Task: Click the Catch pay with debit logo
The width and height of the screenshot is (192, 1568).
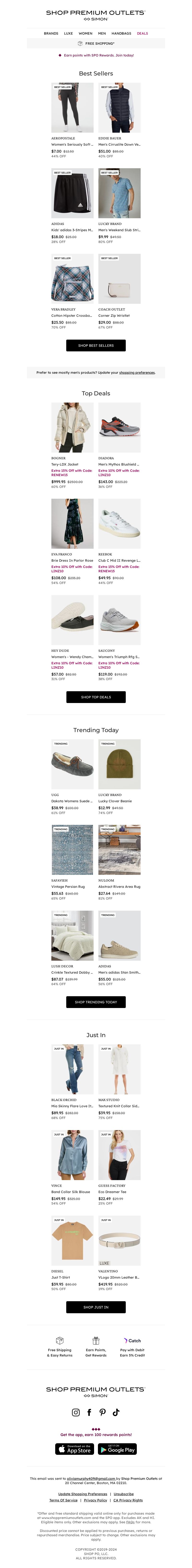Action: (132, 1340)
